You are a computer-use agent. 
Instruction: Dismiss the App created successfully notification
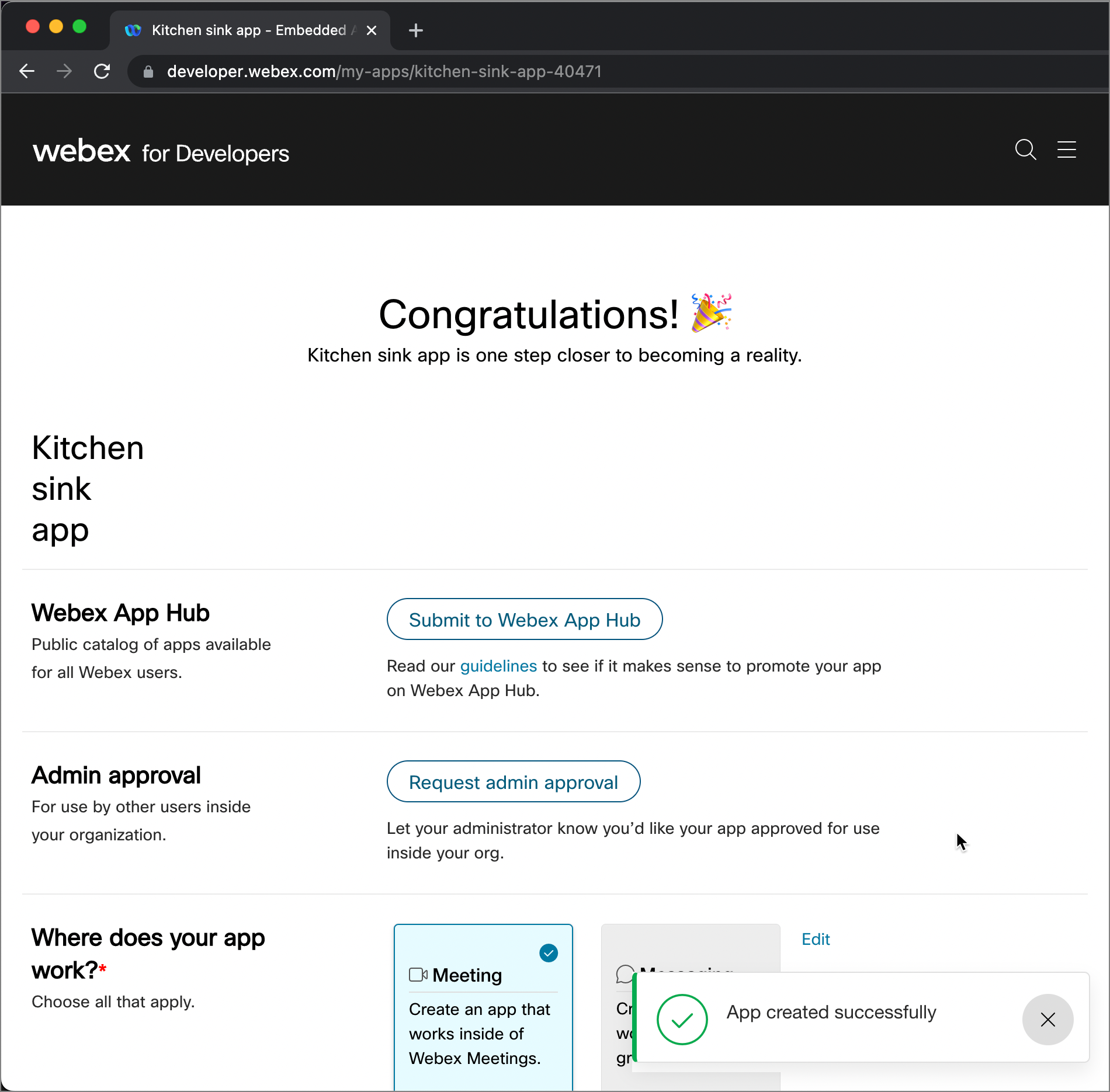[1047, 1020]
